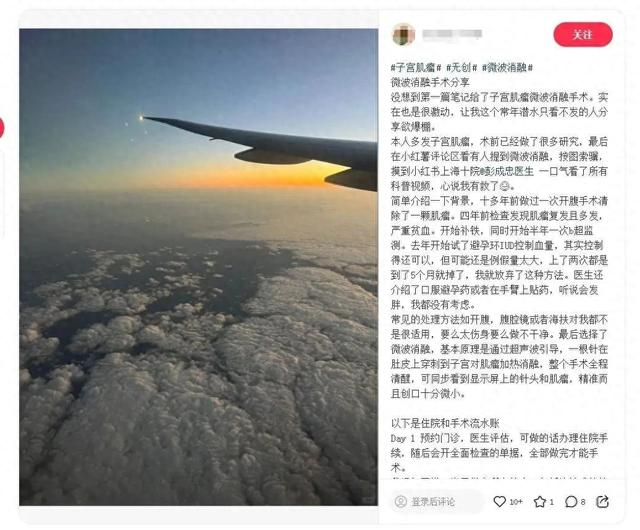
Task: Click the line 以下是住院和手术流水账
Action: pos(445,424)
